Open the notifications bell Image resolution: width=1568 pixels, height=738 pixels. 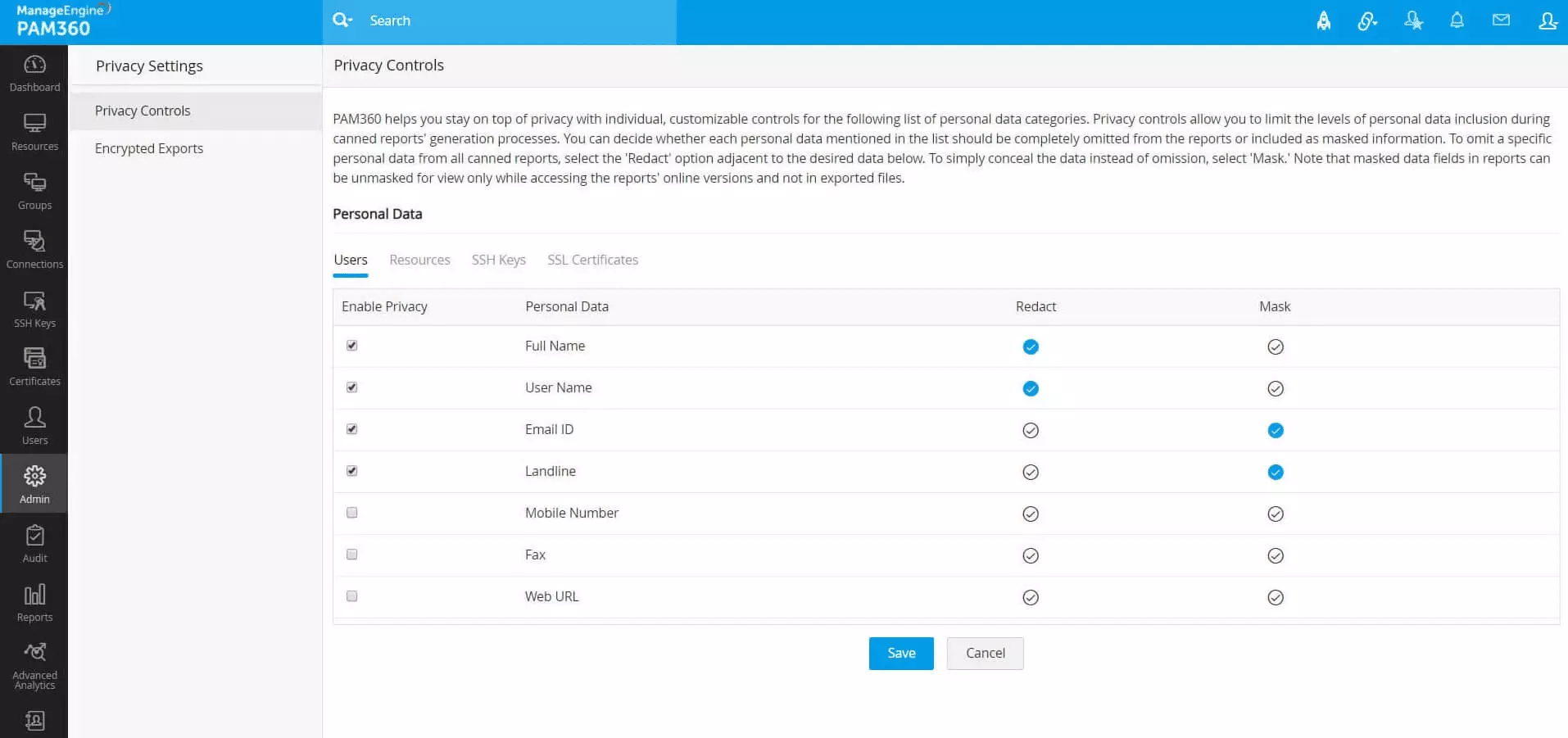[x=1456, y=20]
